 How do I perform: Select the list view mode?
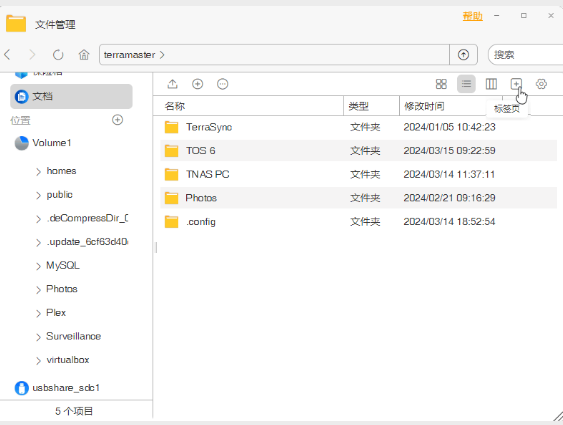tap(466, 84)
